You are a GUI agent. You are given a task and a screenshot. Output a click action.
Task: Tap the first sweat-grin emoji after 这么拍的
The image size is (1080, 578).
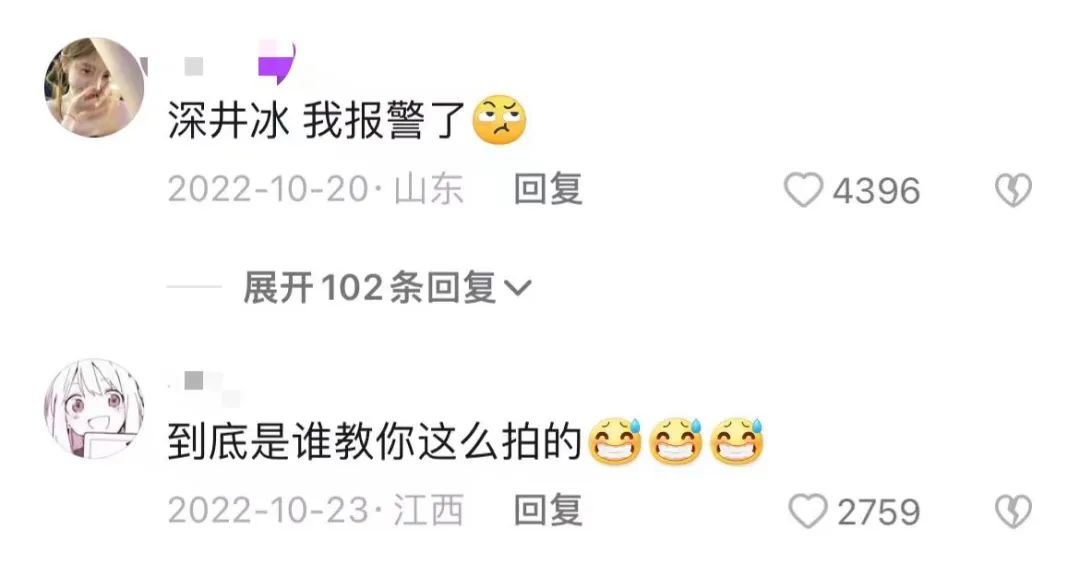[615, 442]
